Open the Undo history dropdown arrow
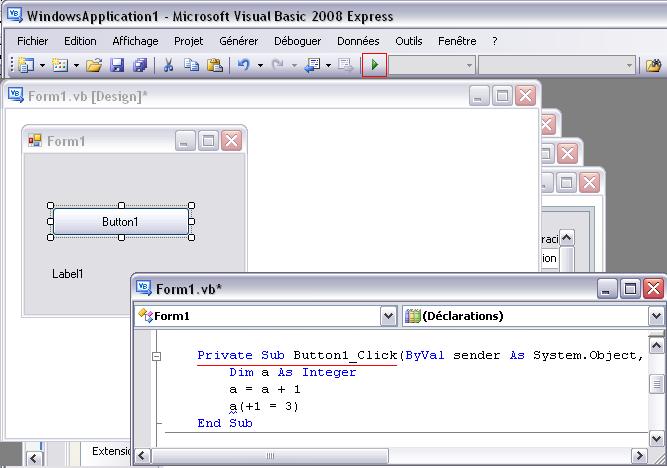 [260, 66]
